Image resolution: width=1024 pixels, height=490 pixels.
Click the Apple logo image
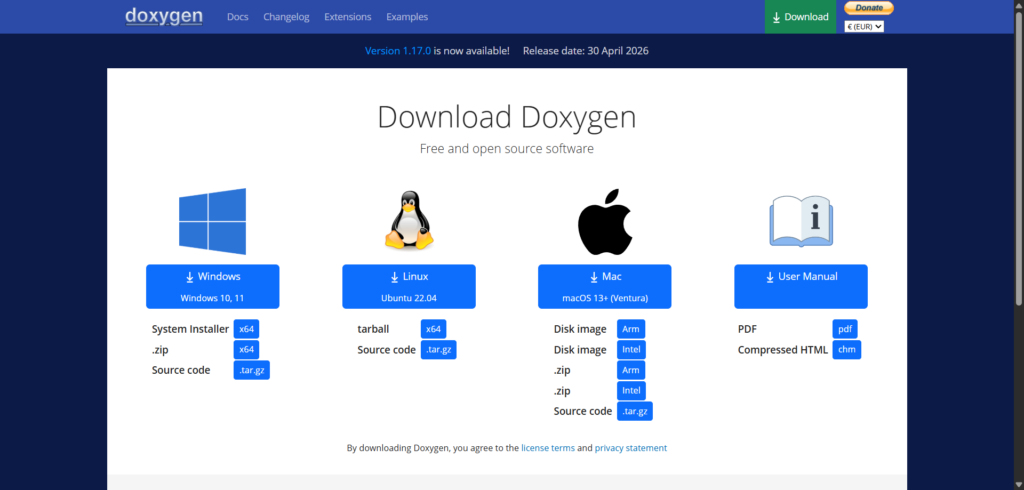click(605, 222)
